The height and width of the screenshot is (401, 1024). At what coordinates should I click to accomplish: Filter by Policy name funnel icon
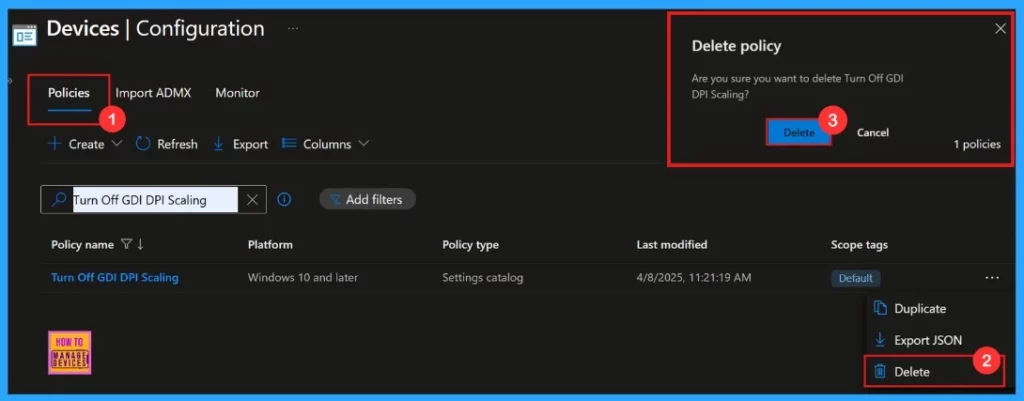[x=126, y=244]
